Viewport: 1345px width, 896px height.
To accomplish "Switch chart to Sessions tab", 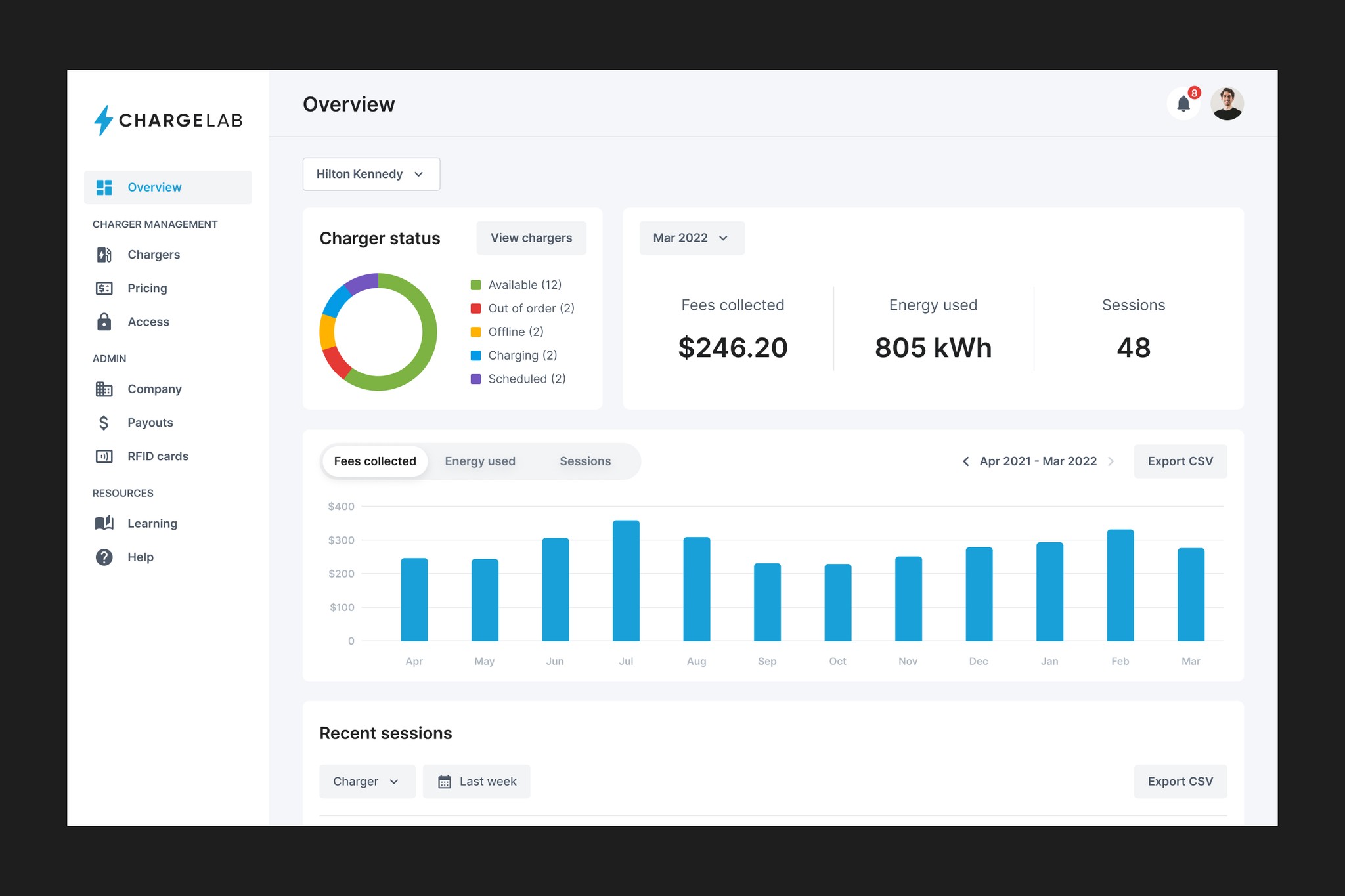I will 585,461.
